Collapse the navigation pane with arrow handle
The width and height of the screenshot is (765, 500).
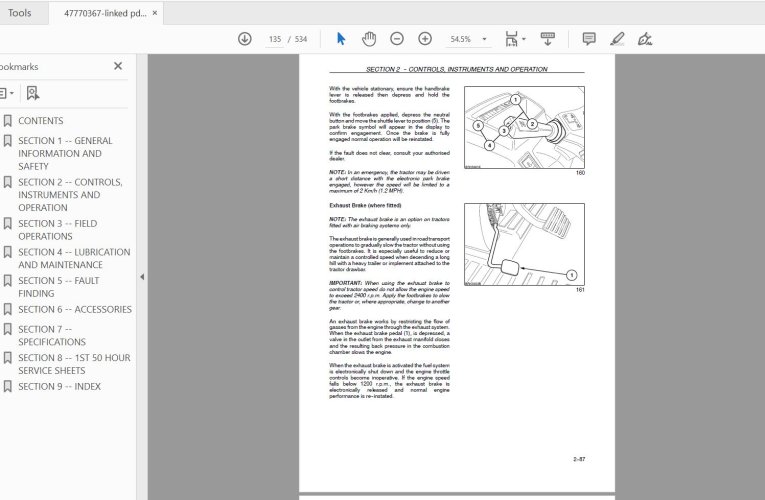pyautogui.click(x=142, y=277)
